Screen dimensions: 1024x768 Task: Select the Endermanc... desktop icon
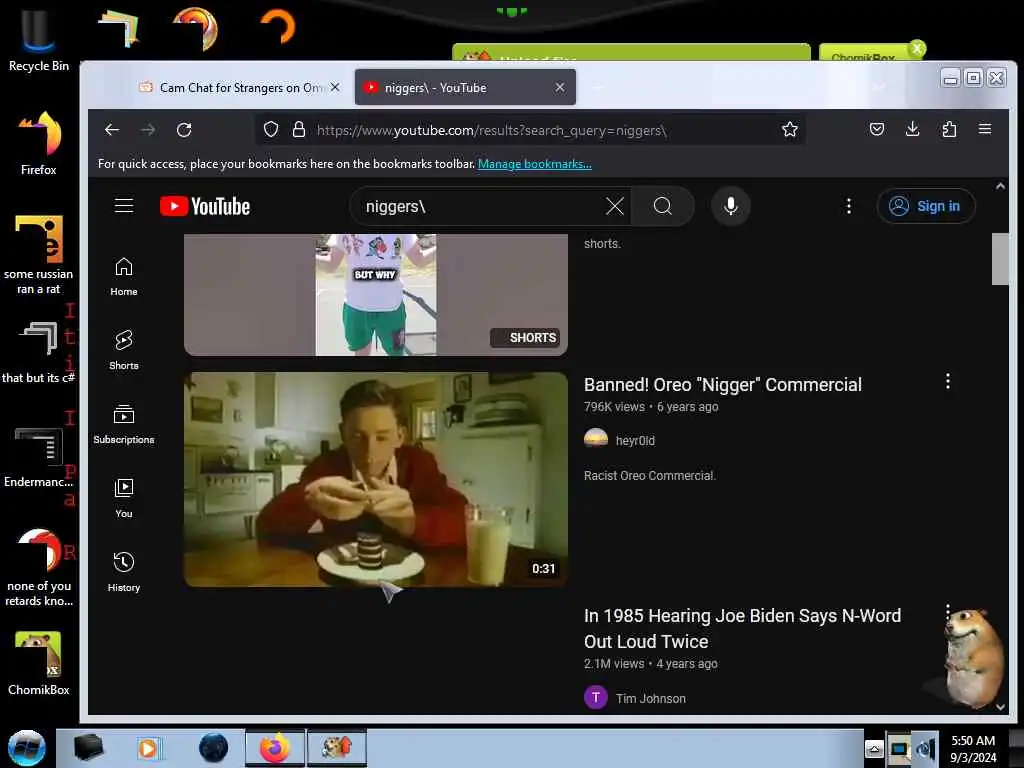39,457
